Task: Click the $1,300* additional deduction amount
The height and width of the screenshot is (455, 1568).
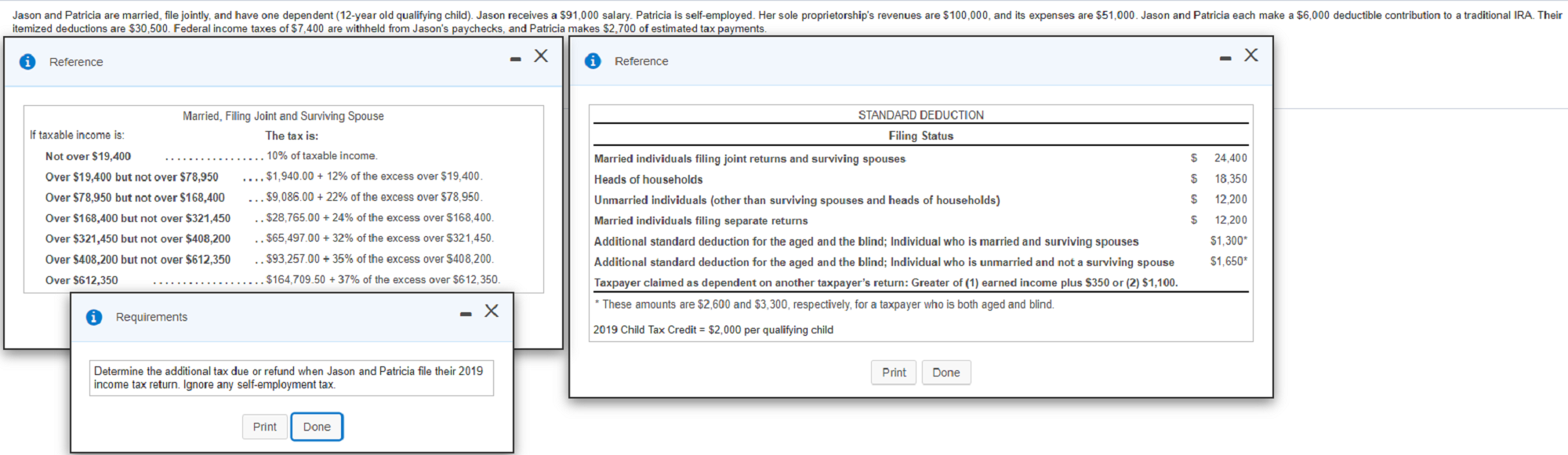Action: [x=1229, y=241]
